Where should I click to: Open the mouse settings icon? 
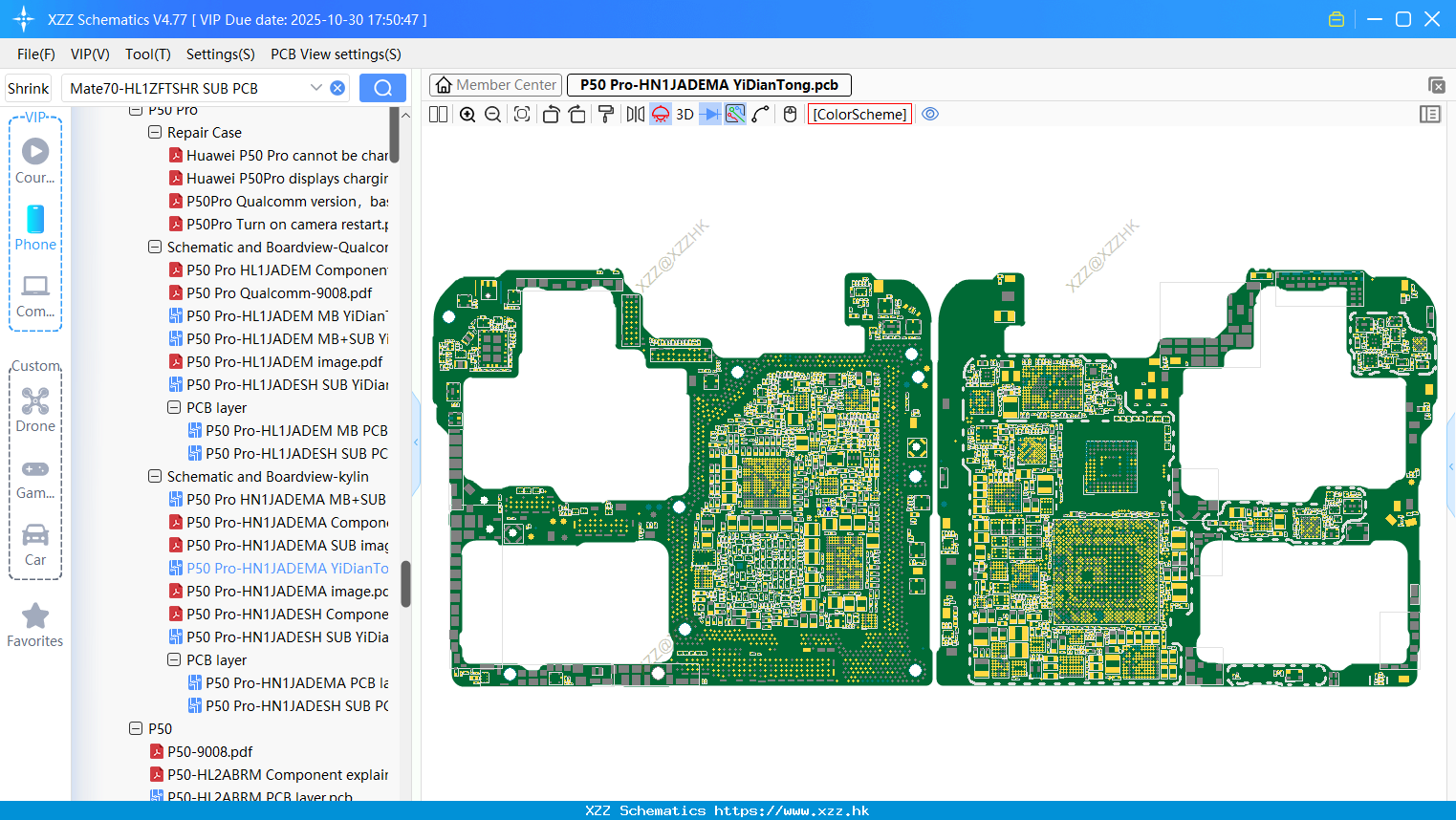(790, 115)
